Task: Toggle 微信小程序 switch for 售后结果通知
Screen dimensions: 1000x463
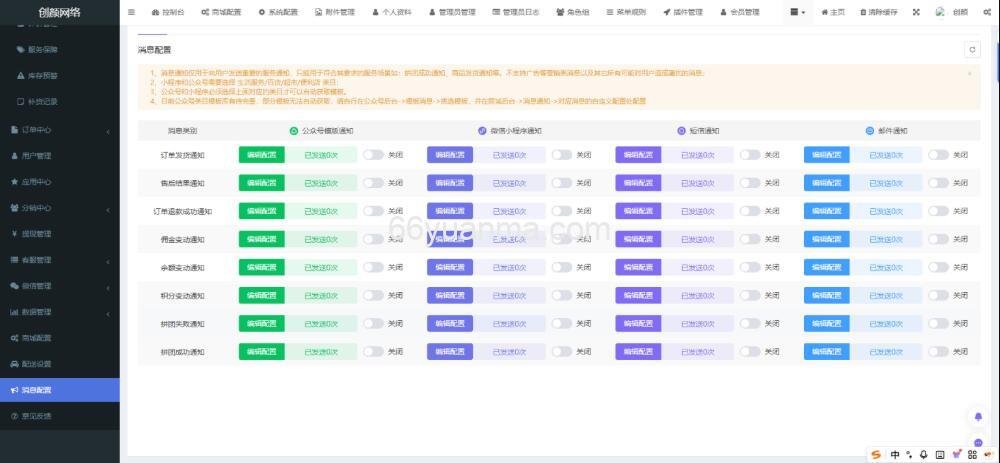Action: point(562,183)
